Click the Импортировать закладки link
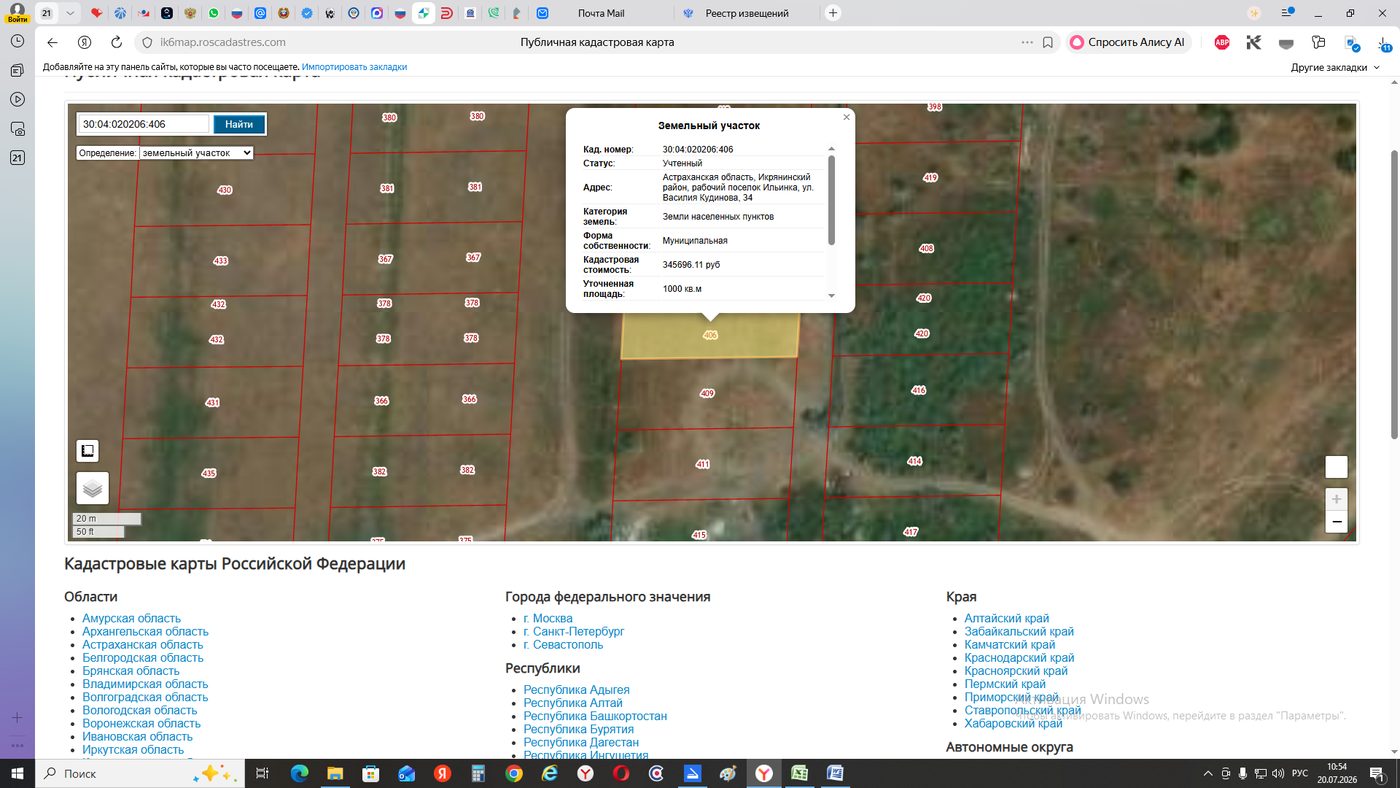Screen dimensions: 1400x788 354,67
